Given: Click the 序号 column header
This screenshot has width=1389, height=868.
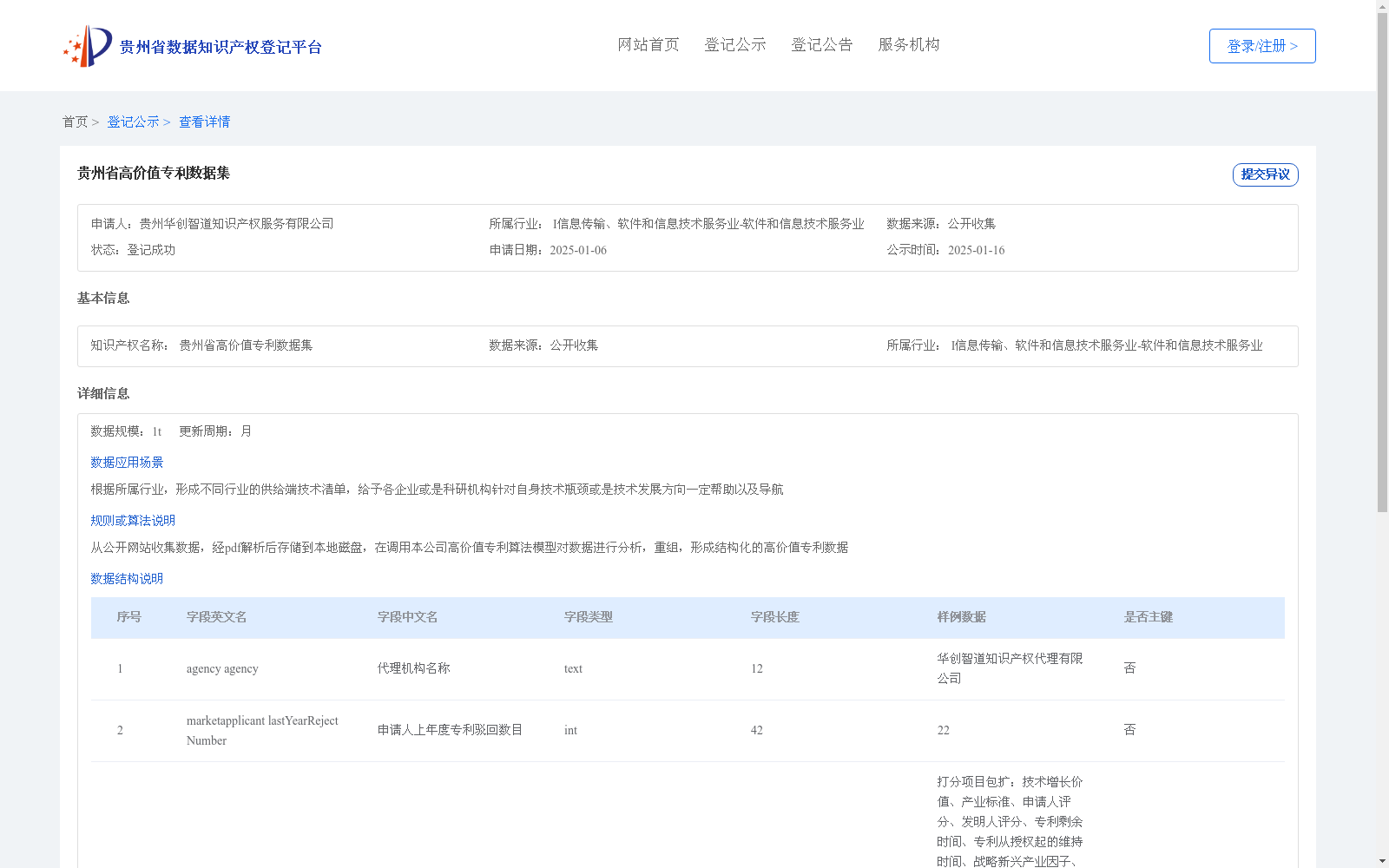Looking at the screenshot, I should (129, 617).
